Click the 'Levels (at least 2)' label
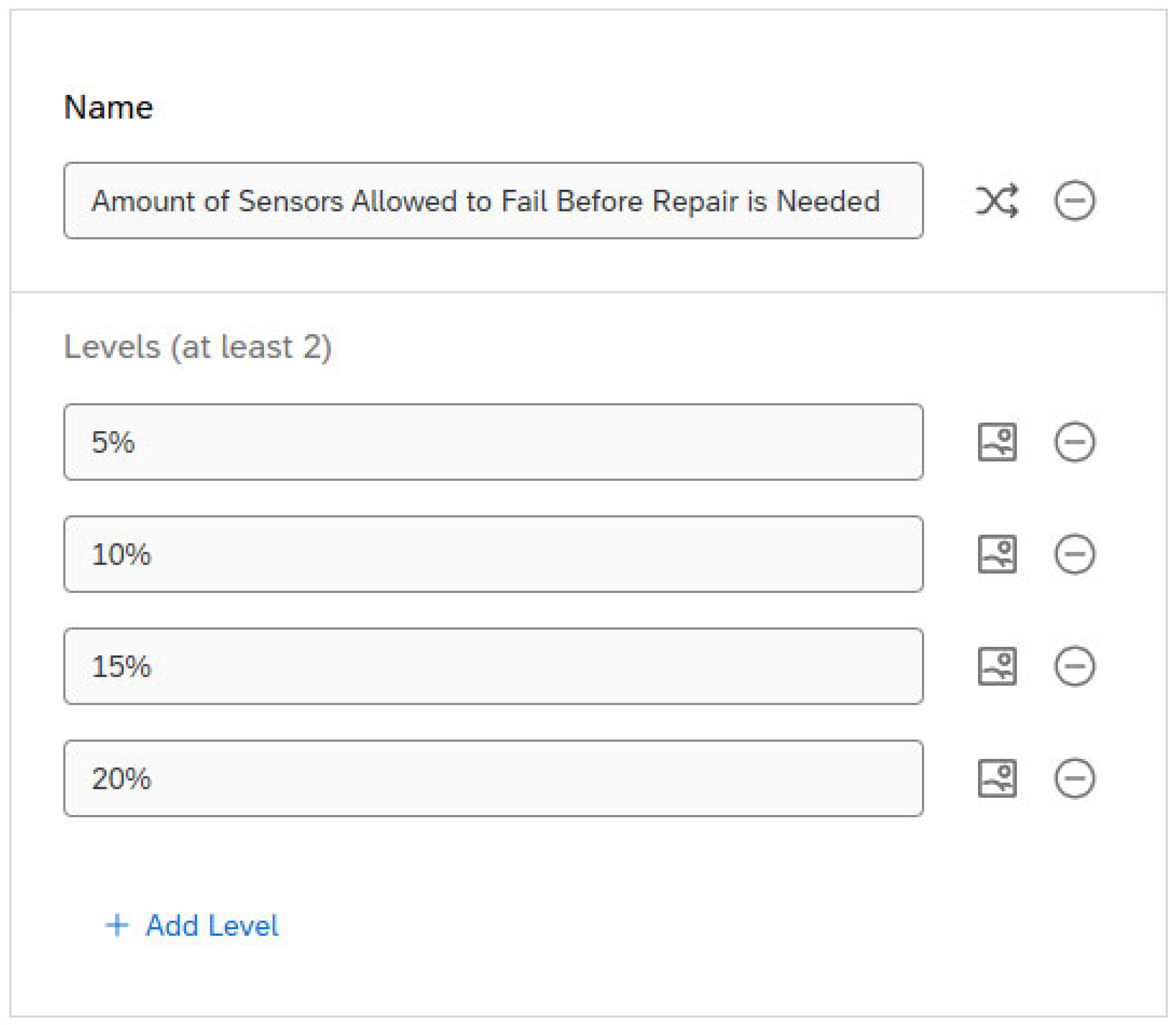 tap(197, 347)
